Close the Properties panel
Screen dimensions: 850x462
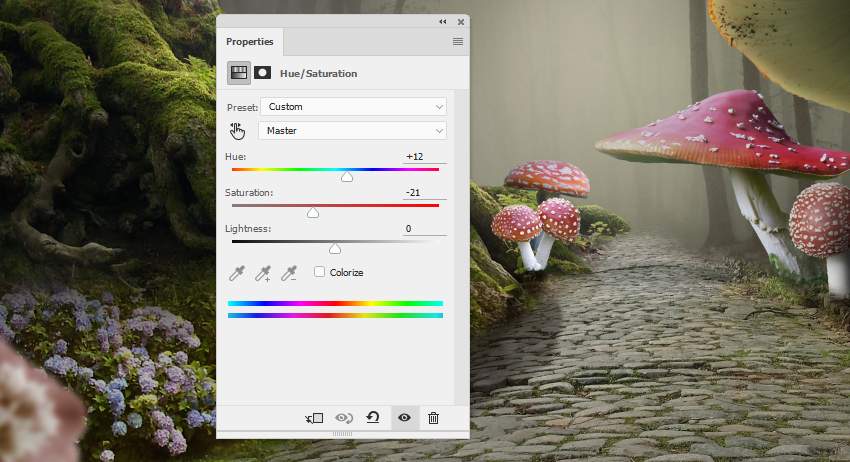pyautogui.click(x=461, y=22)
